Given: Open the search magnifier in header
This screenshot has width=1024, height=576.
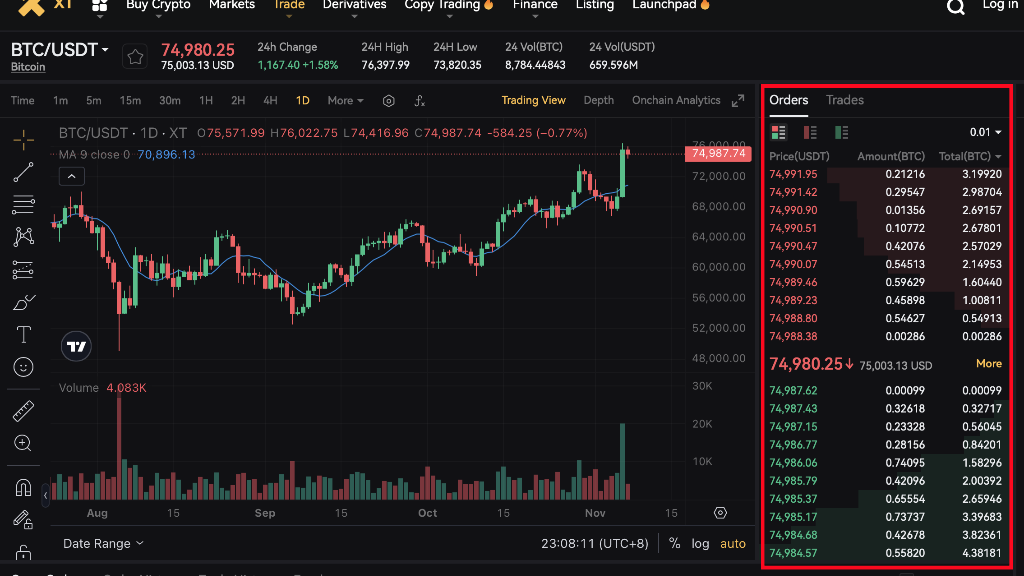Looking at the screenshot, I should 955,7.
